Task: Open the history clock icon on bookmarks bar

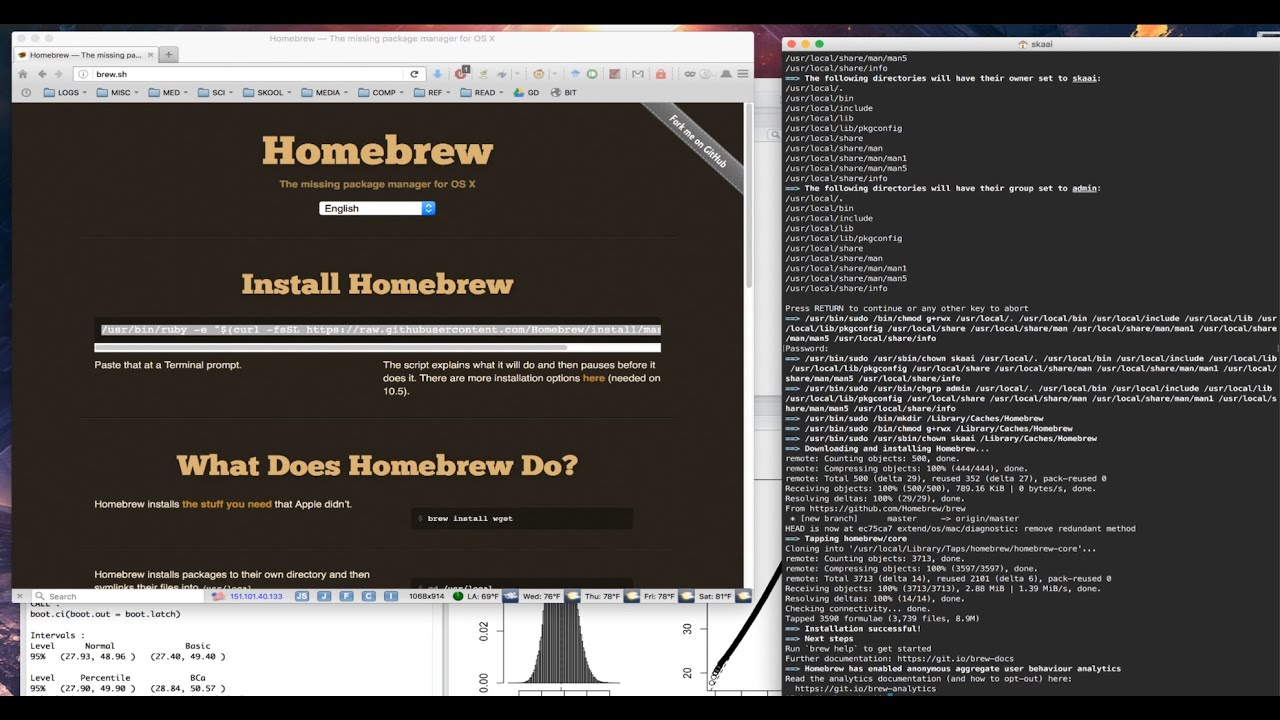Action: (26, 92)
